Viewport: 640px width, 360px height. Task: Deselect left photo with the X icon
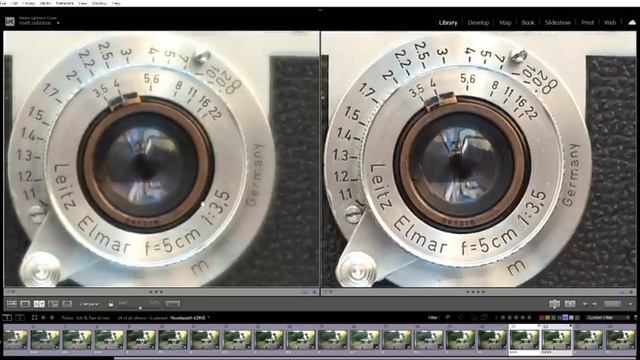[314, 292]
